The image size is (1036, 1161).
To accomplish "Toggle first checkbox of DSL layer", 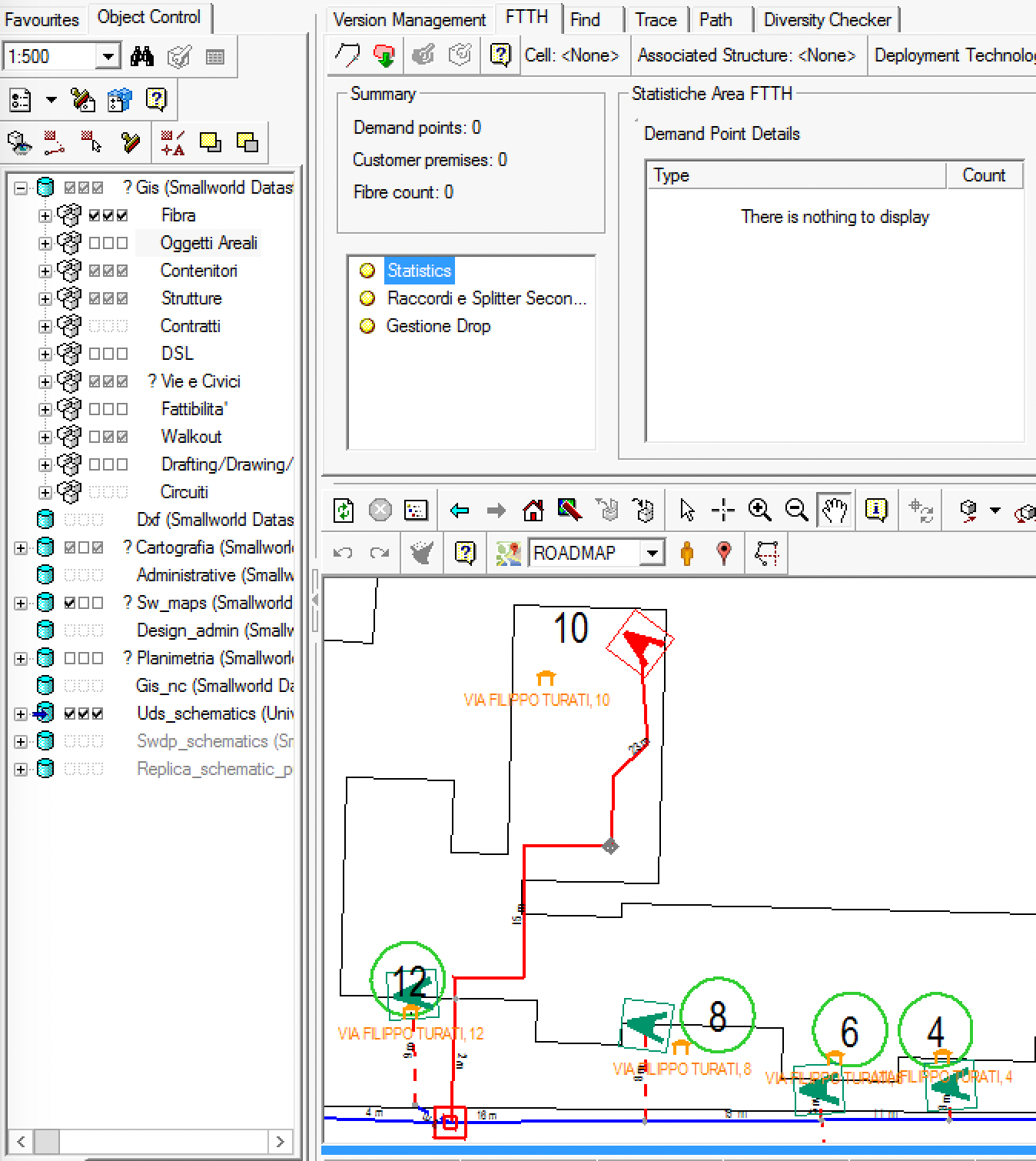I will click(95, 354).
